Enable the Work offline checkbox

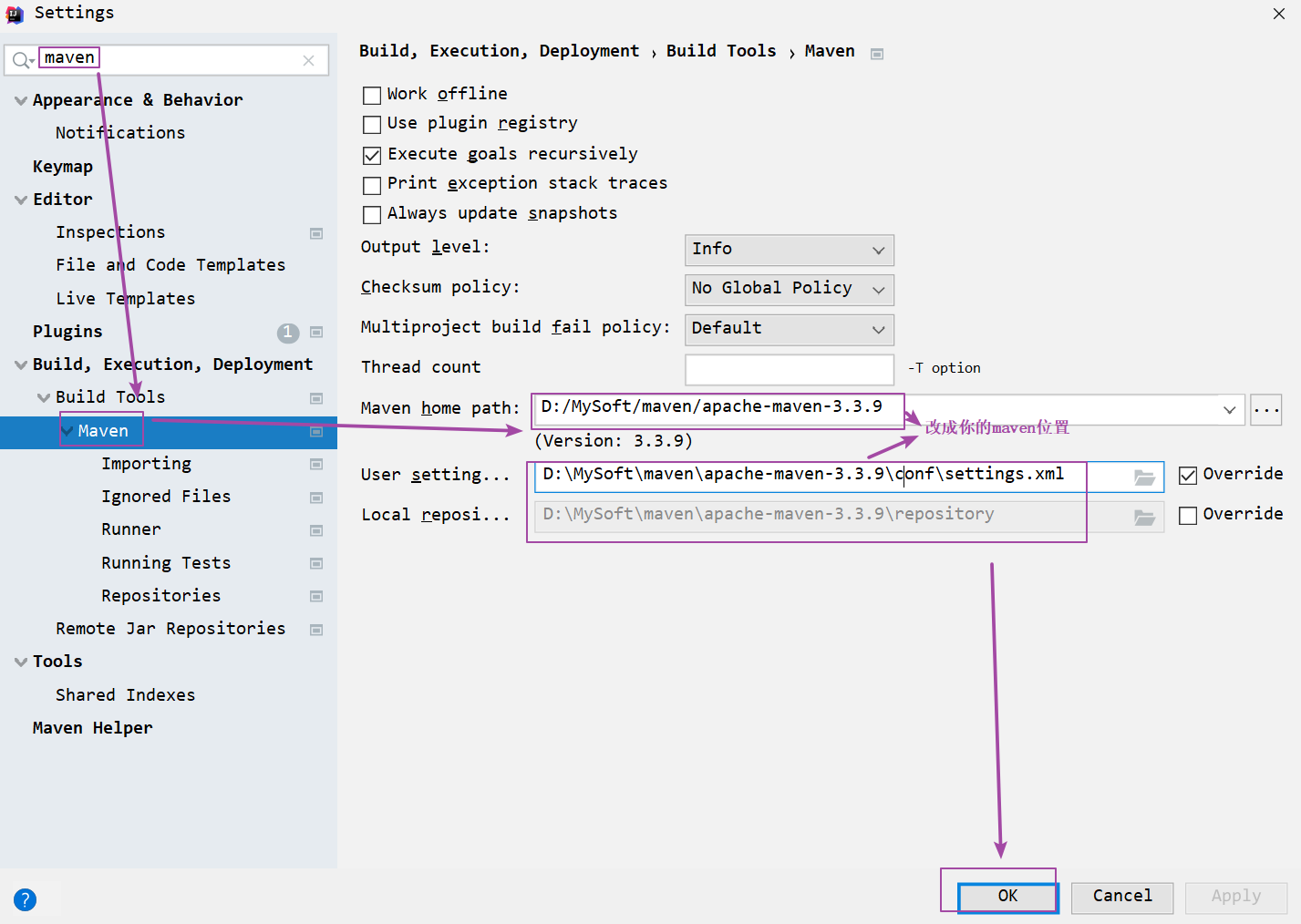pyautogui.click(x=372, y=95)
